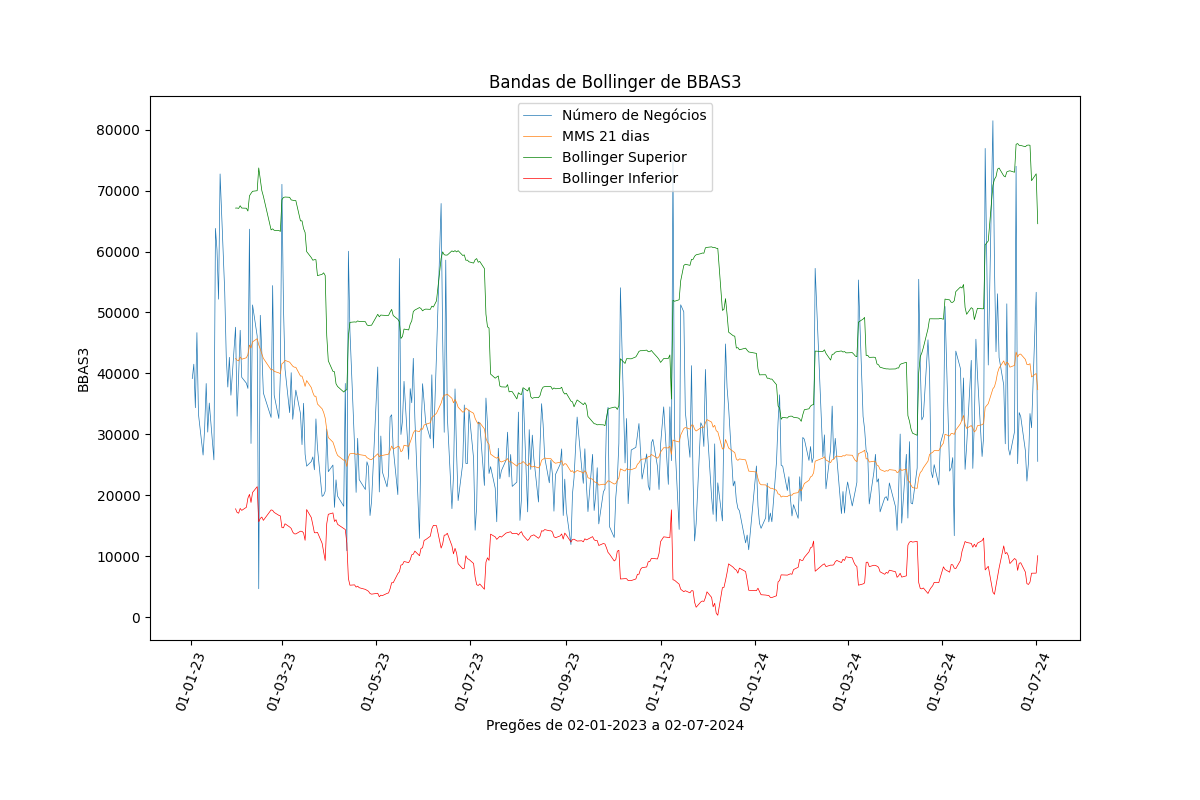This screenshot has width=1200, height=800.
Task: Select the 'Bollinger Superior' legend entry
Action: pyautogui.click(x=624, y=157)
